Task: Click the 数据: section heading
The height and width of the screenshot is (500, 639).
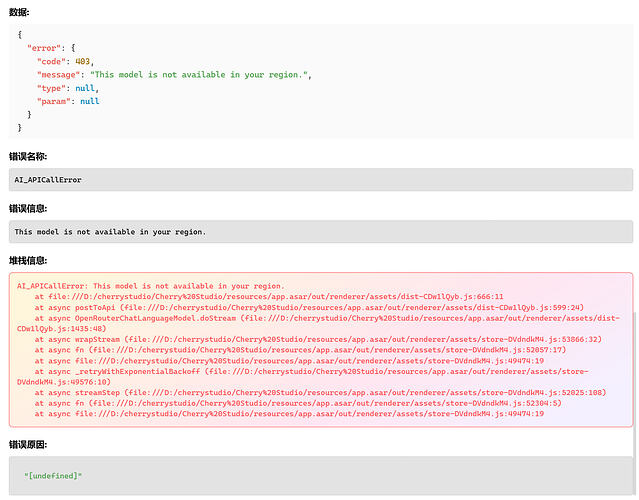Action: 19,12
